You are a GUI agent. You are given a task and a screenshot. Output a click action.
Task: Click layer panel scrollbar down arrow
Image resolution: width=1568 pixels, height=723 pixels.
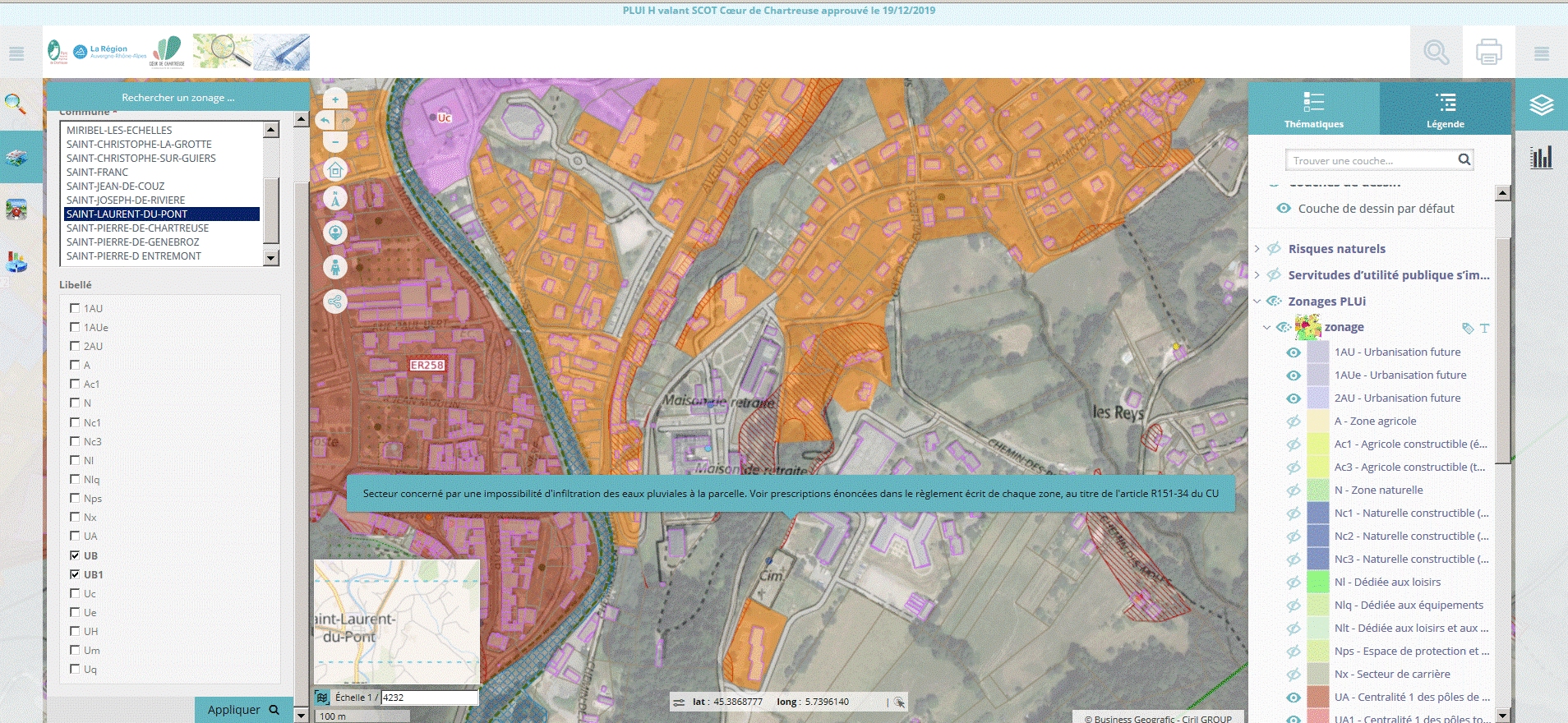(x=1503, y=716)
